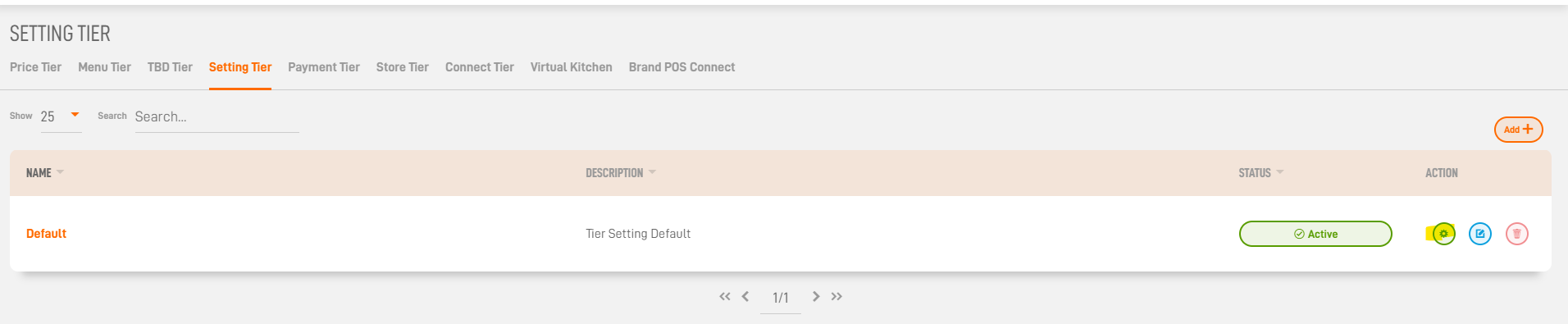The height and width of the screenshot is (324, 1568).
Task: Open the Payment Tier tab
Action: pos(324,67)
